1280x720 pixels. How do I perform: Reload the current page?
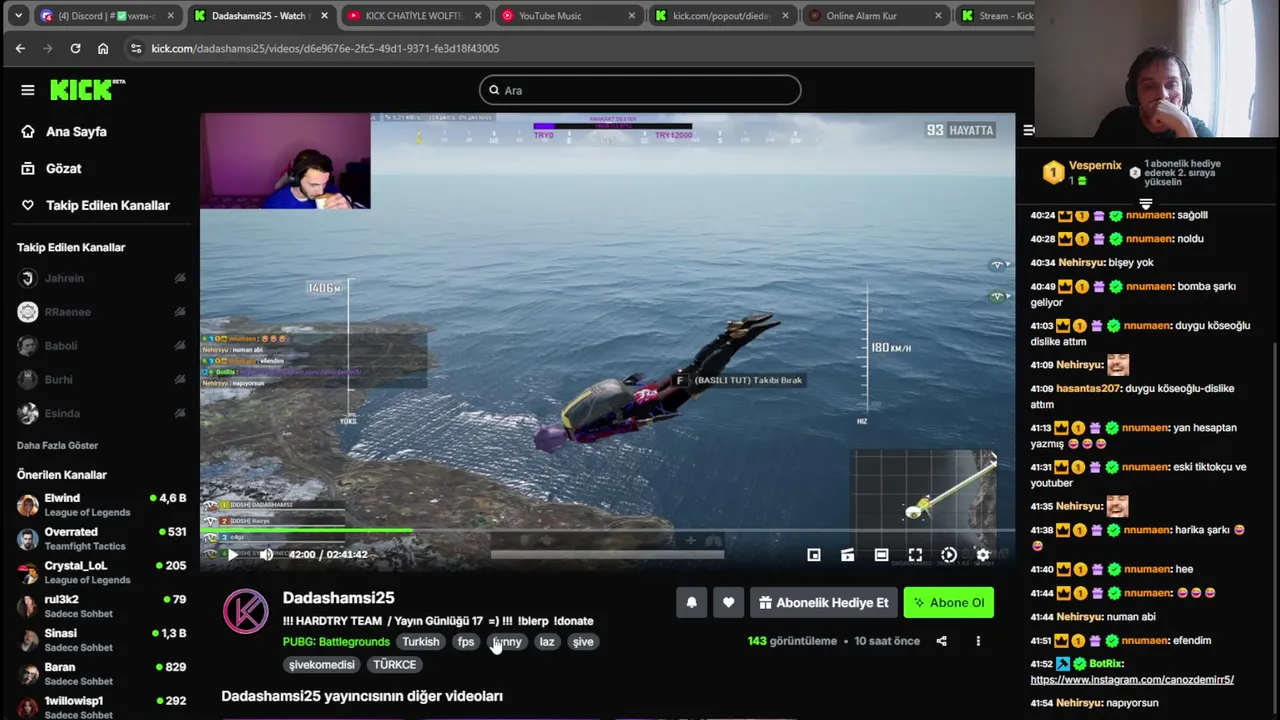click(x=75, y=48)
